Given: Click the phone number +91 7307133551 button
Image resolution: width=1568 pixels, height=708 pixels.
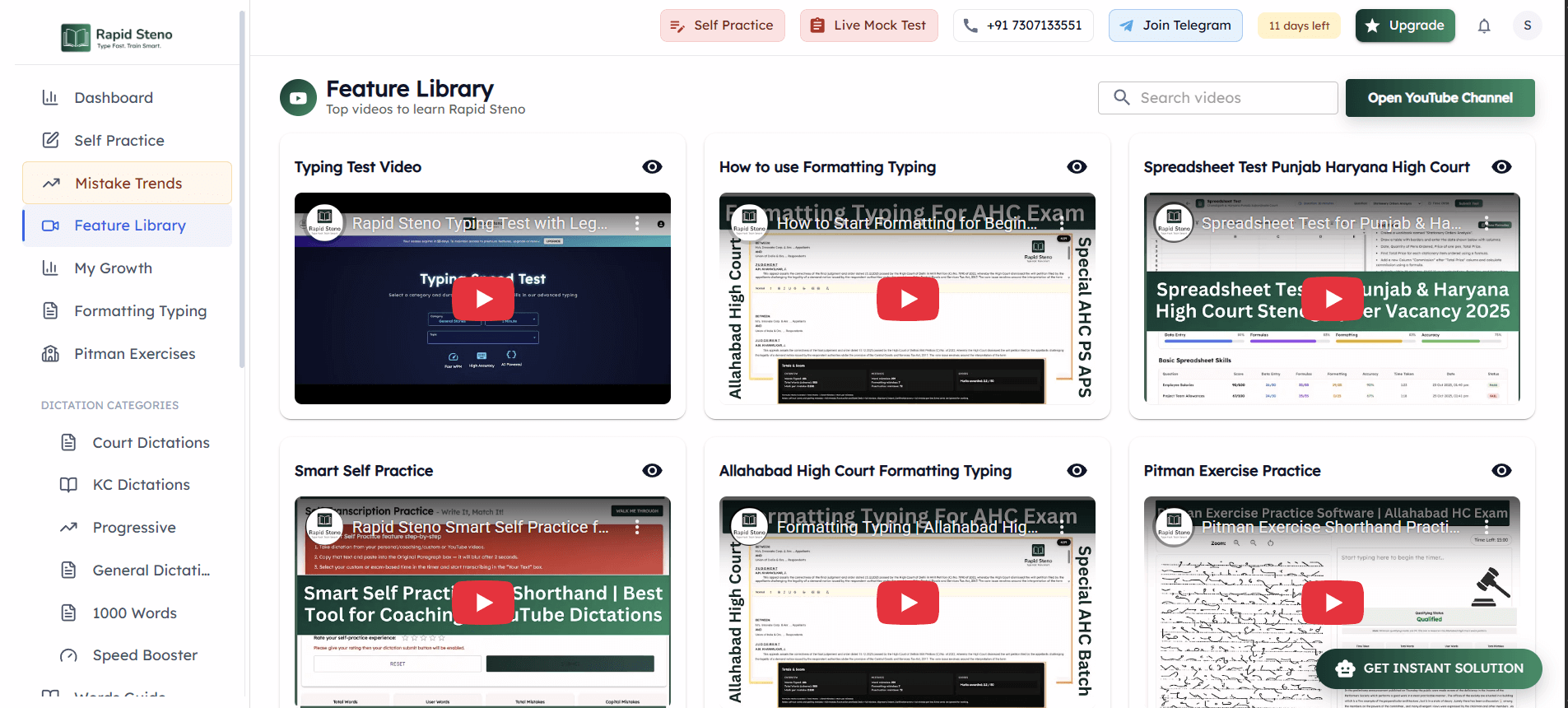Looking at the screenshot, I should (1023, 26).
